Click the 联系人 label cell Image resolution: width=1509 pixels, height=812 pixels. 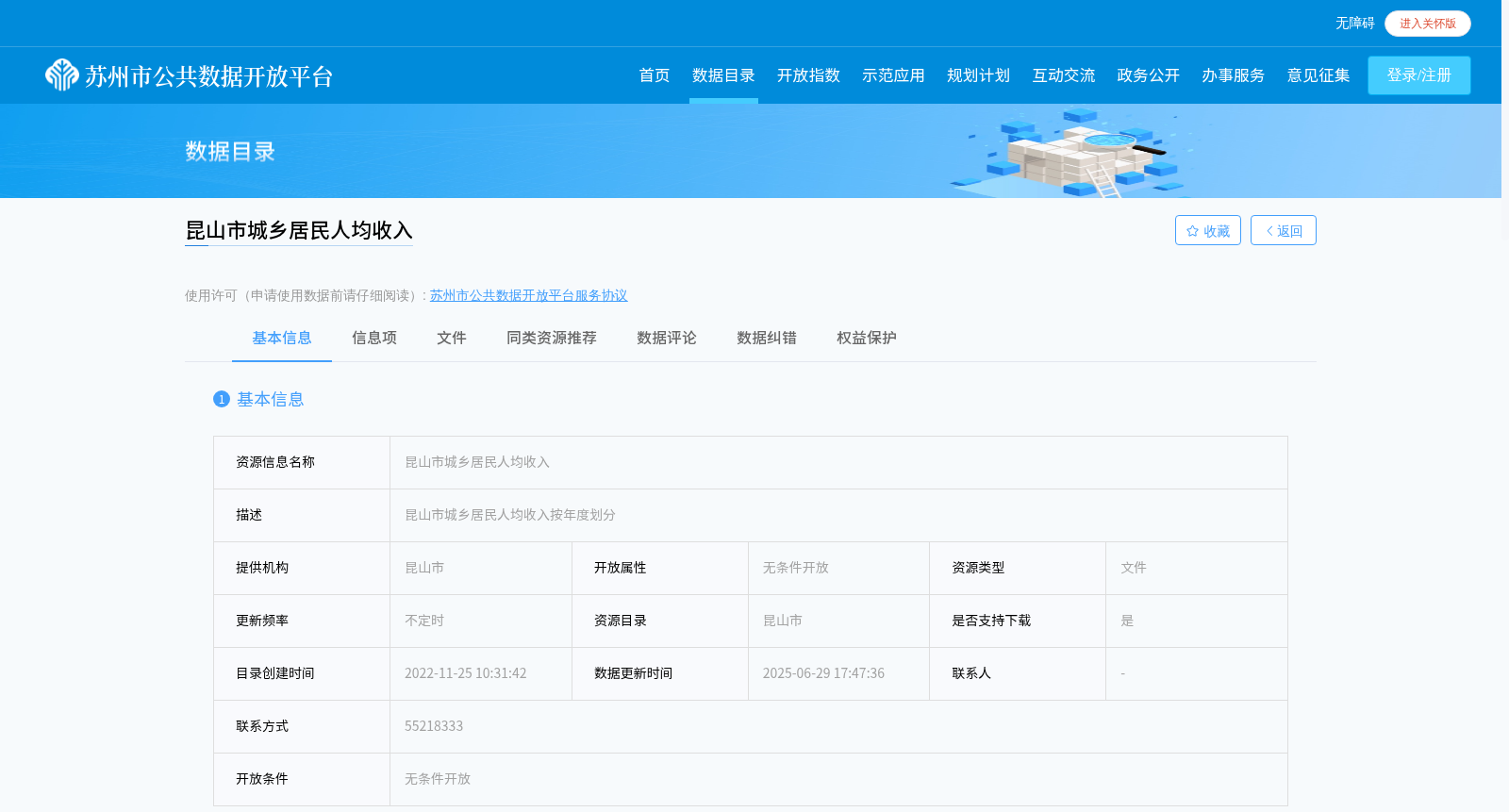pos(1018,673)
